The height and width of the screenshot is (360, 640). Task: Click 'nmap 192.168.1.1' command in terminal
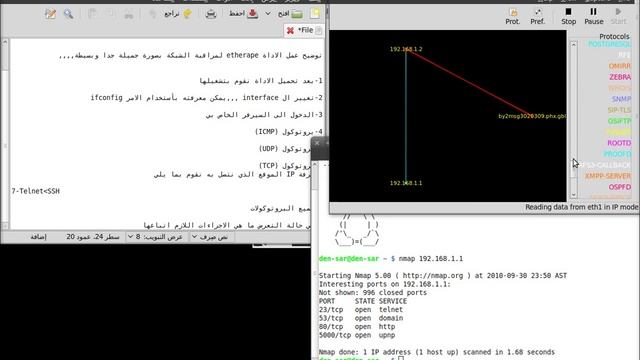(431, 258)
